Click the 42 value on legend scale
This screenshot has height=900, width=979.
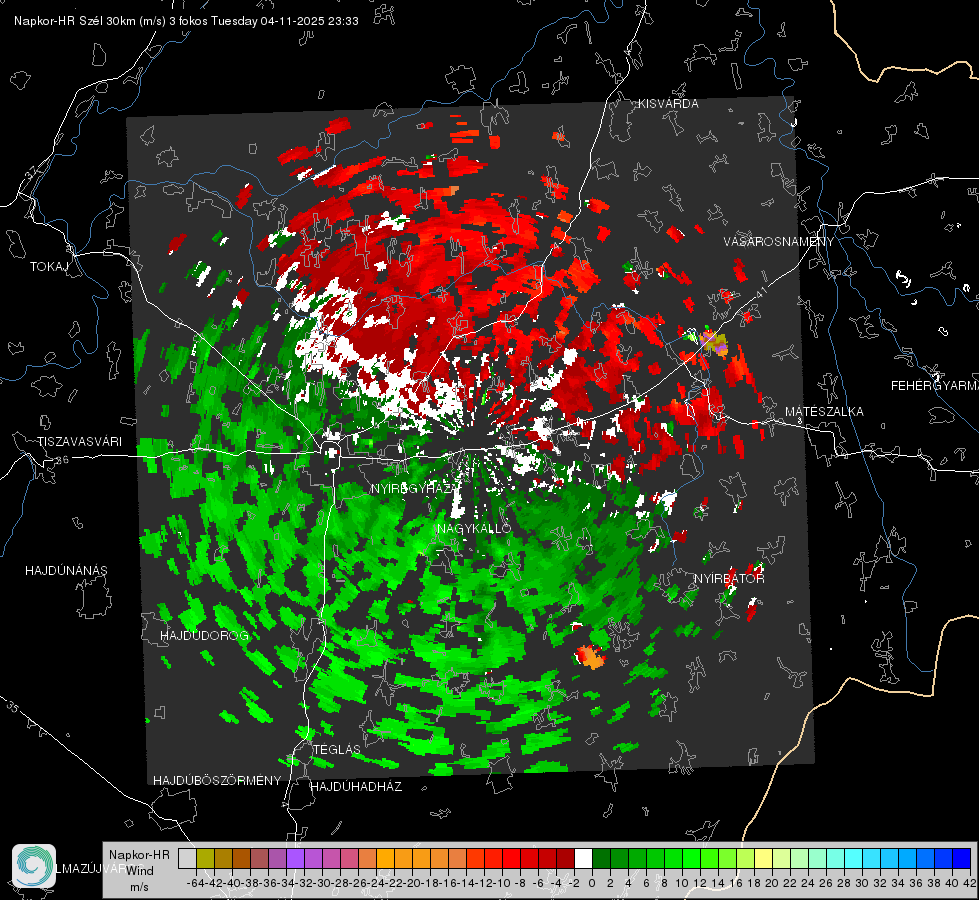coord(970,883)
